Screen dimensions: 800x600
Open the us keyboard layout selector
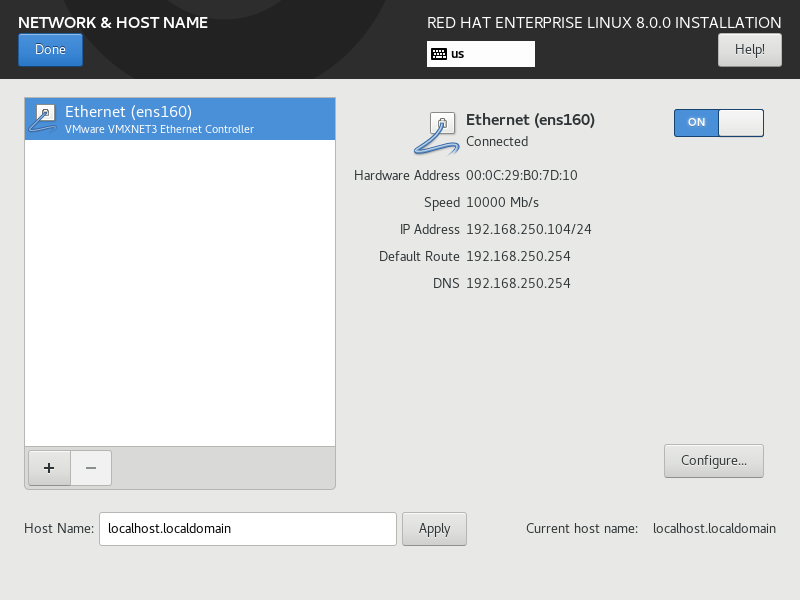(481, 54)
